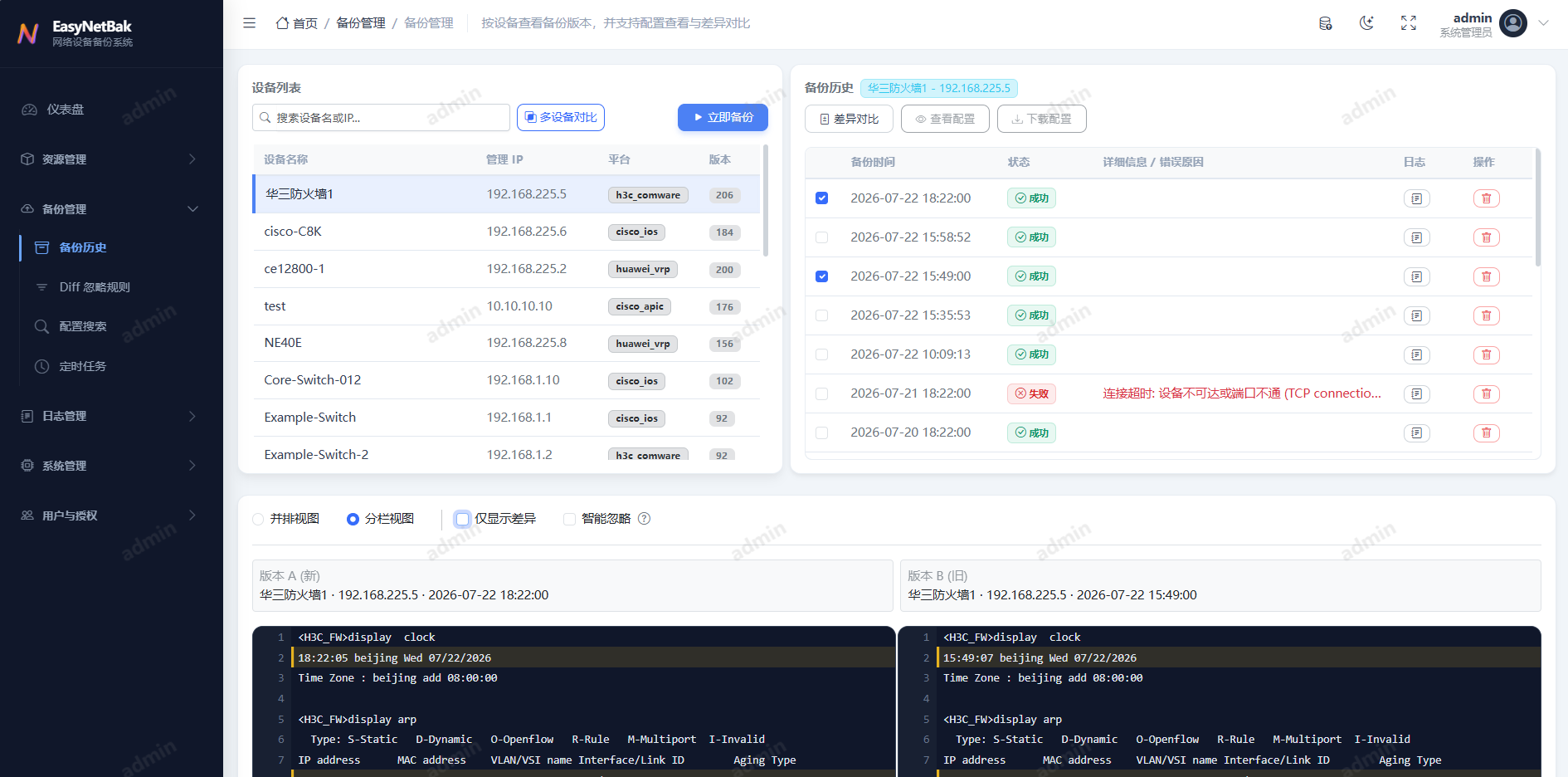Click the 备份管理 breadcrumb item
The width and height of the screenshot is (1568, 777).
pyautogui.click(x=361, y=23)
